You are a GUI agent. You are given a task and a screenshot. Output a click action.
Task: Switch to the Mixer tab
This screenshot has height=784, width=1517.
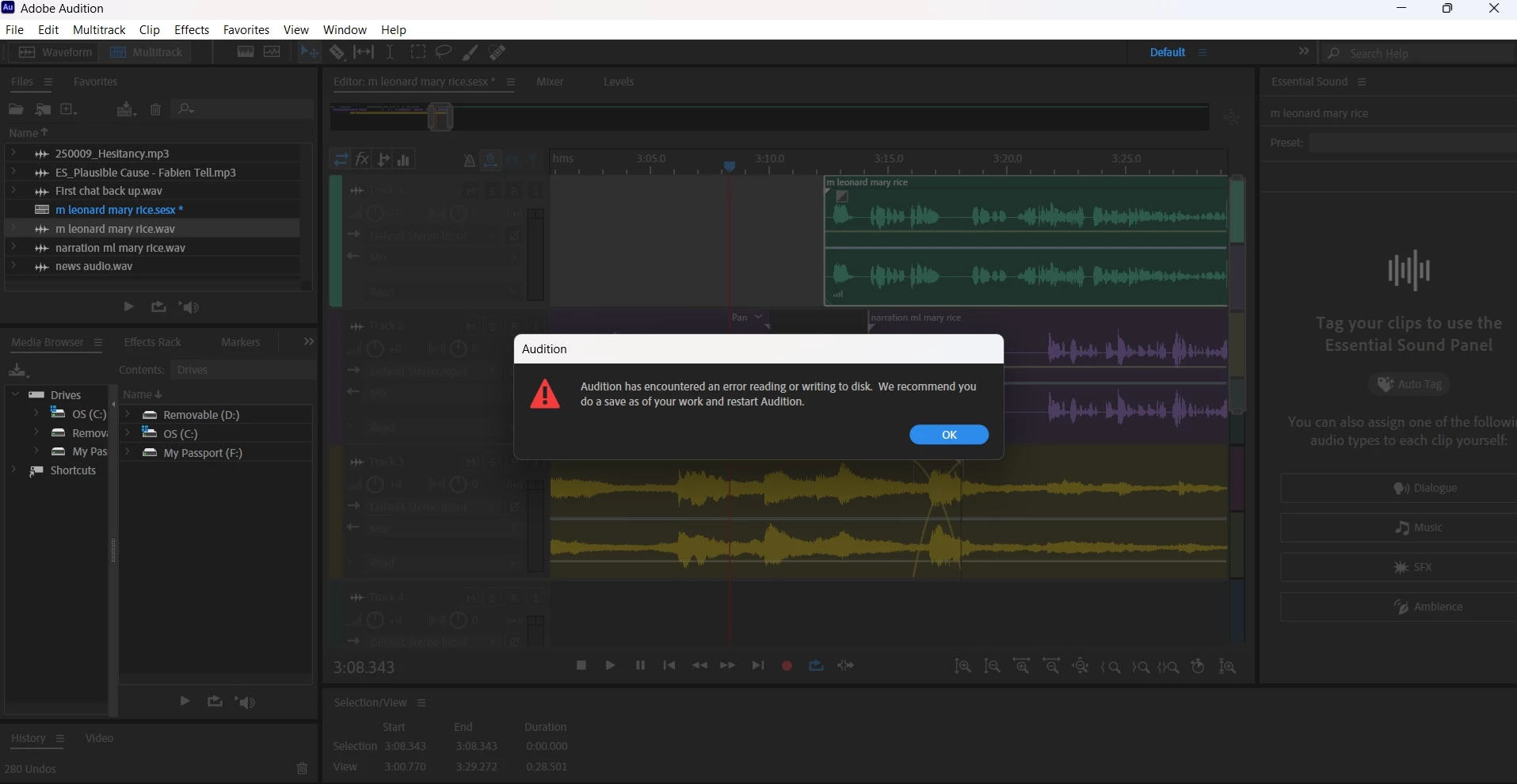click(550, 82)
